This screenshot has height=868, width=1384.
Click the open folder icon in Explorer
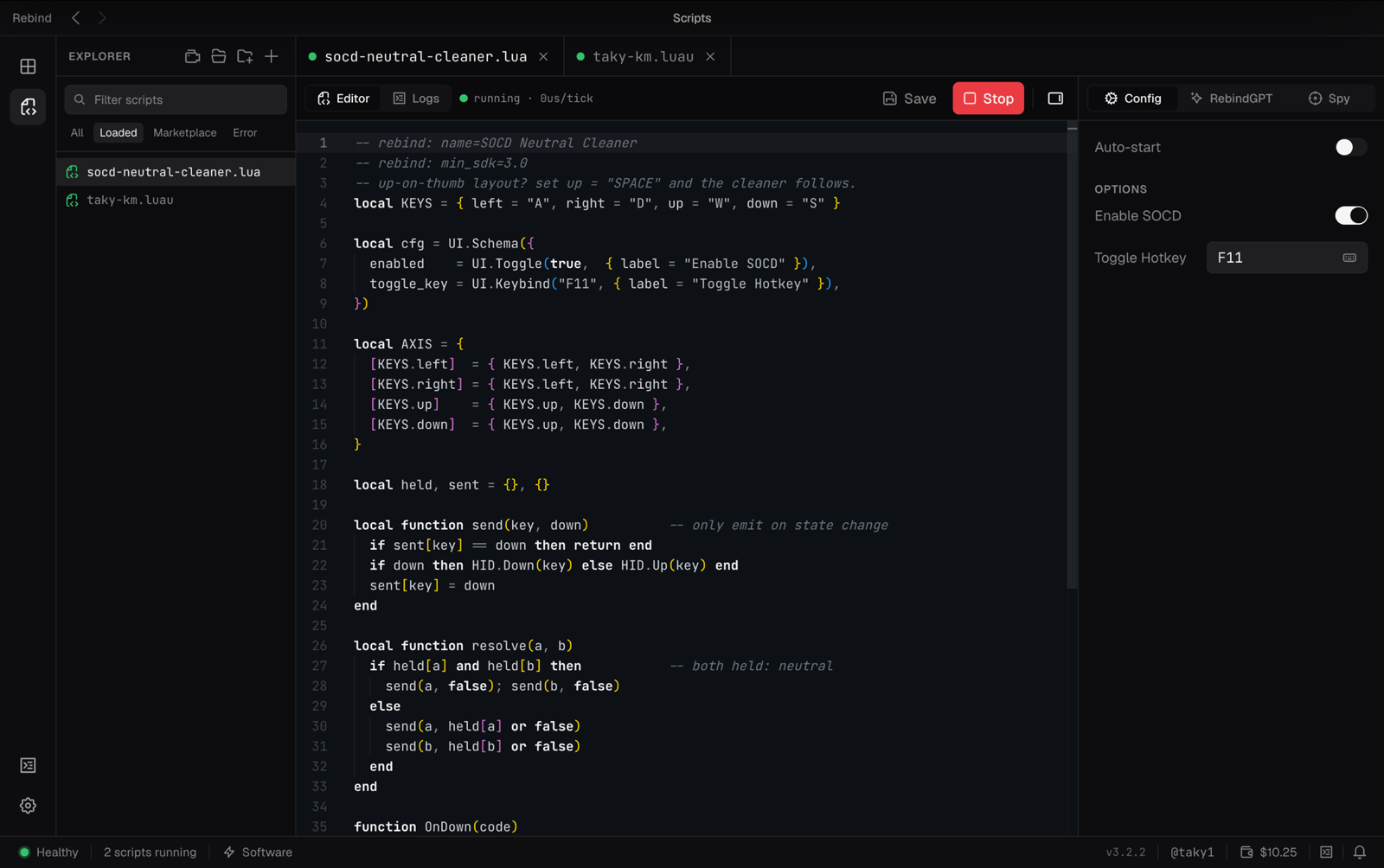pos(219,56)
